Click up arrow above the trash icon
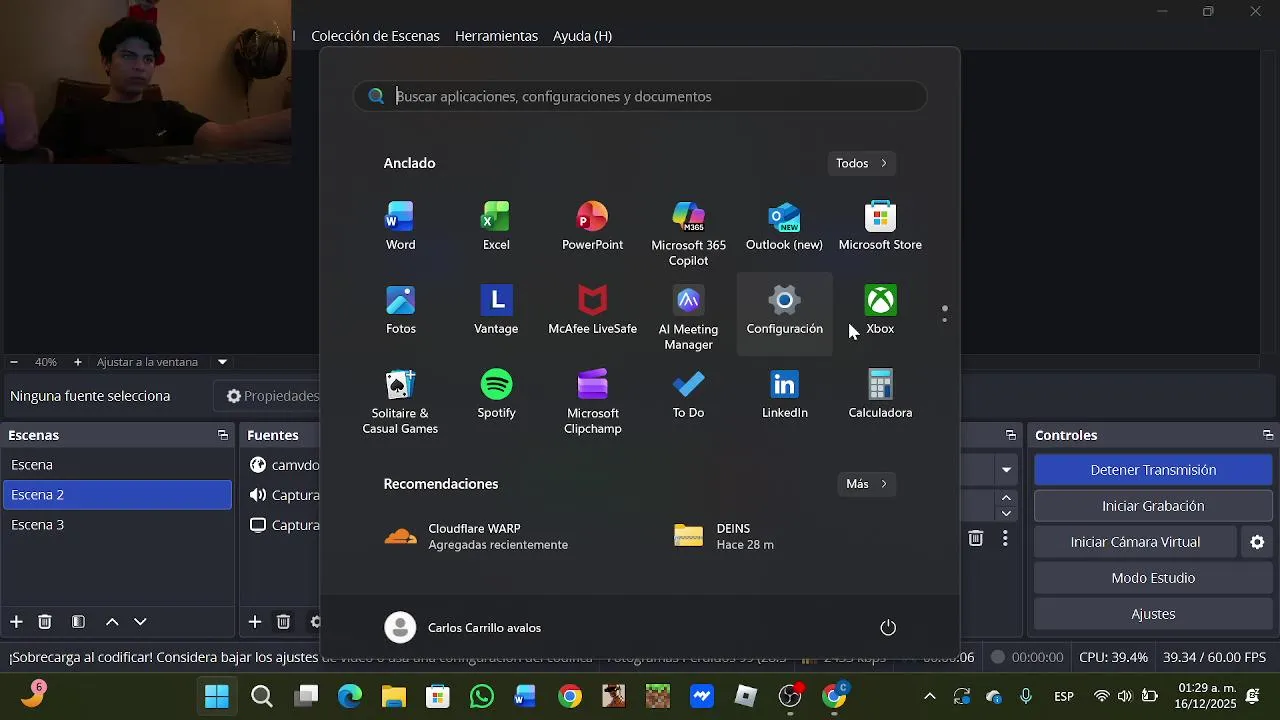Viewport: 1280px width, 720px height. (1007, 497)
